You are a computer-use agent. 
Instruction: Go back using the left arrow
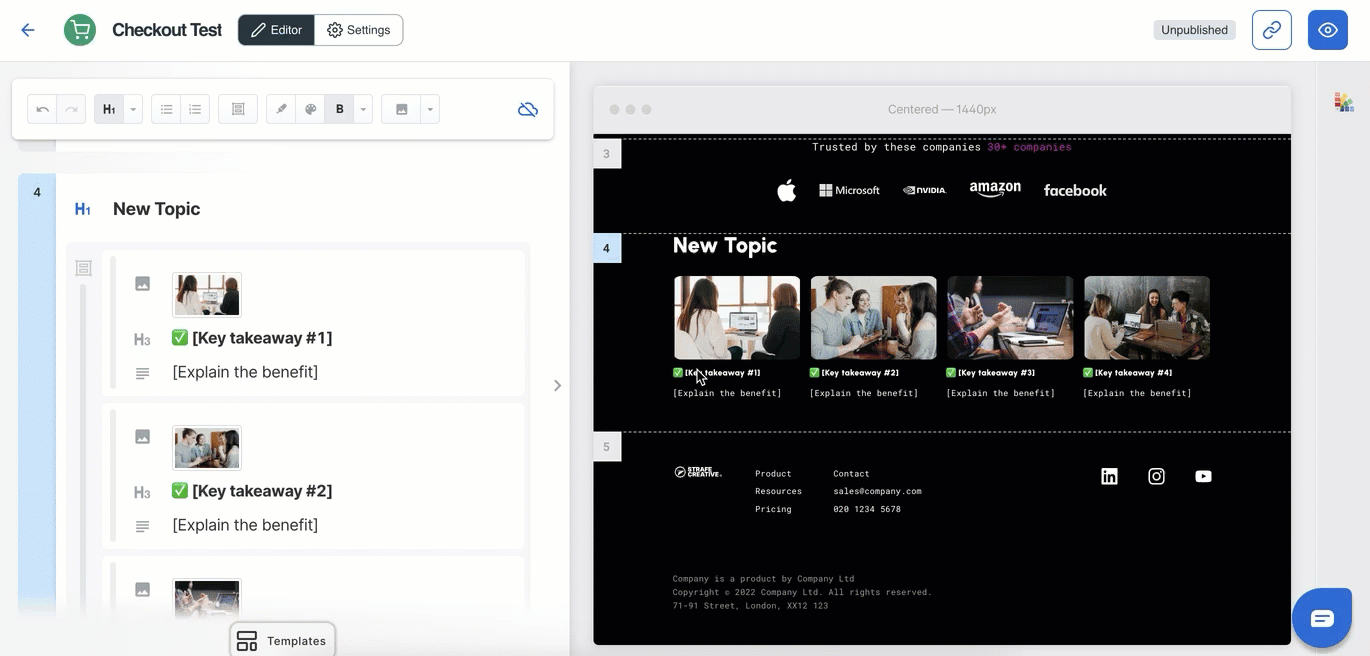click(28, 30)
